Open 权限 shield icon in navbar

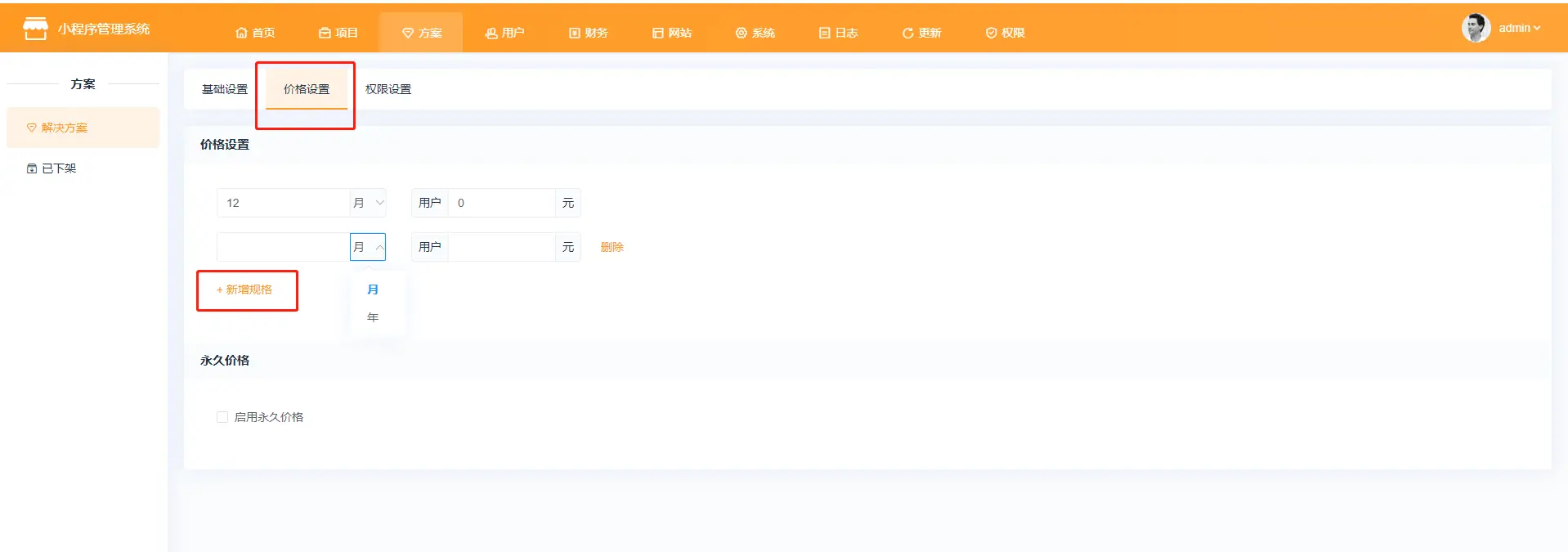991,33
